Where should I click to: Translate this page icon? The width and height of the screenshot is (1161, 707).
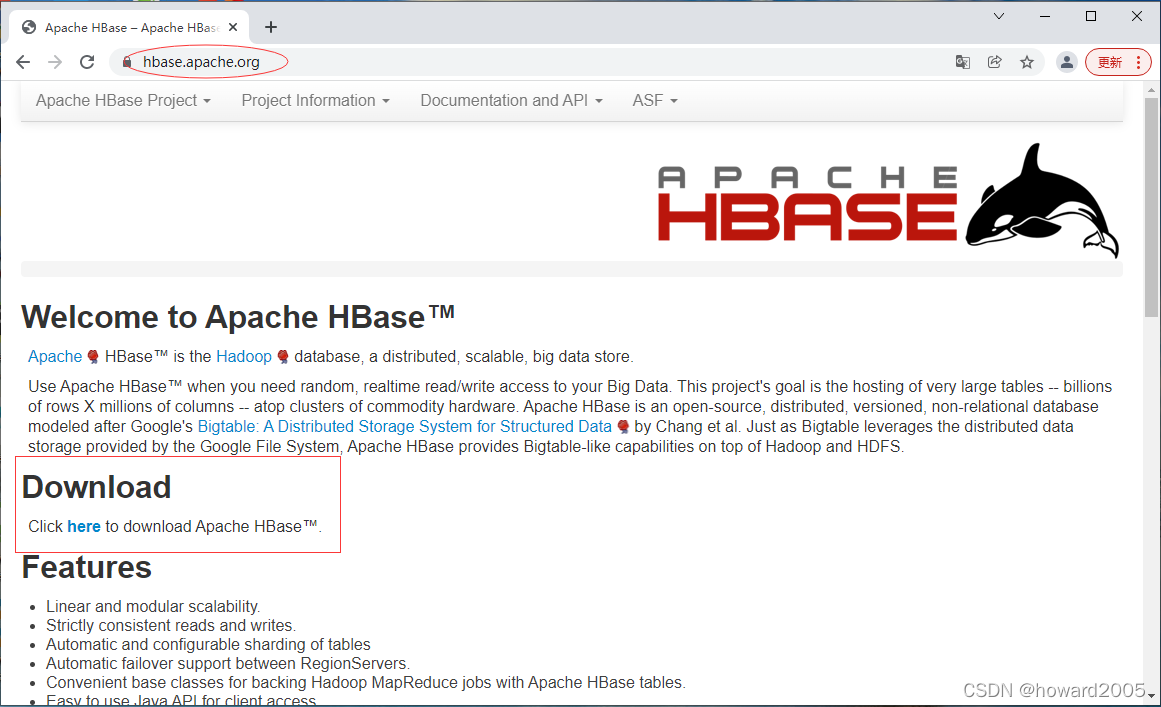tap(963, 62)
